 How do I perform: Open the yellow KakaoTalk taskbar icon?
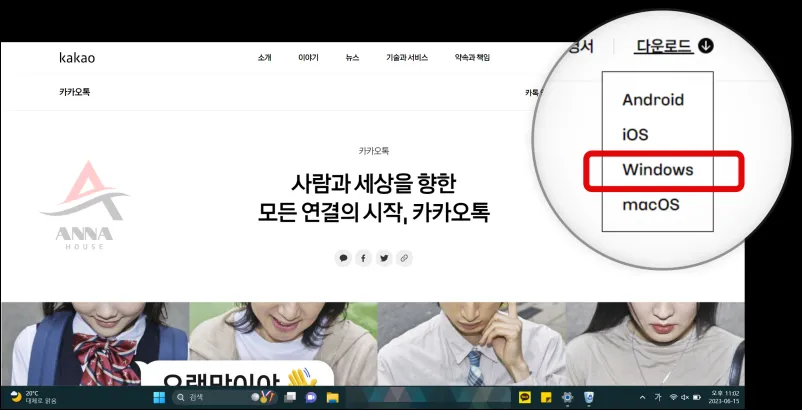point(524,397)
